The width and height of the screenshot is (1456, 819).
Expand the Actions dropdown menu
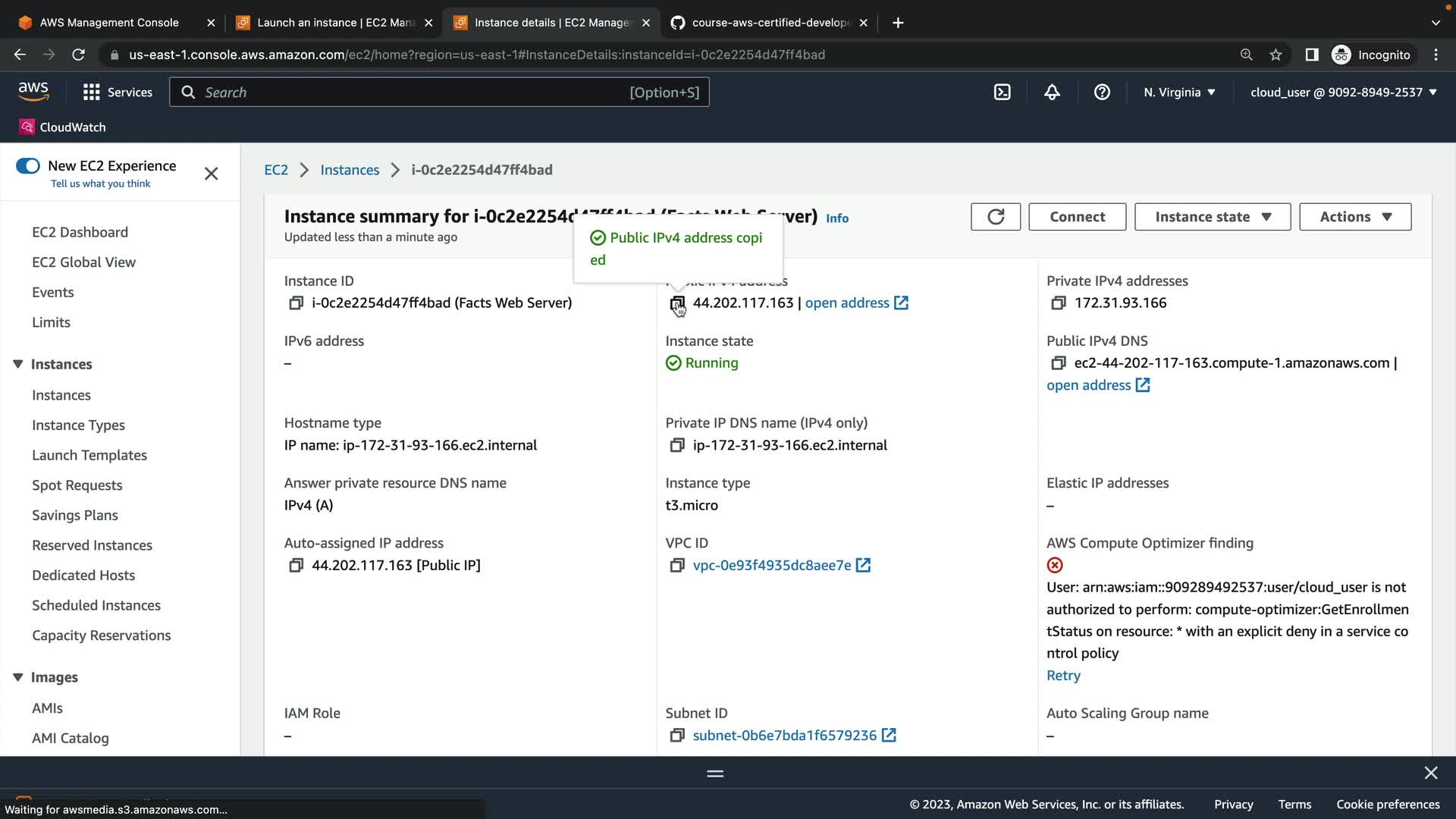click(1354, 217)
